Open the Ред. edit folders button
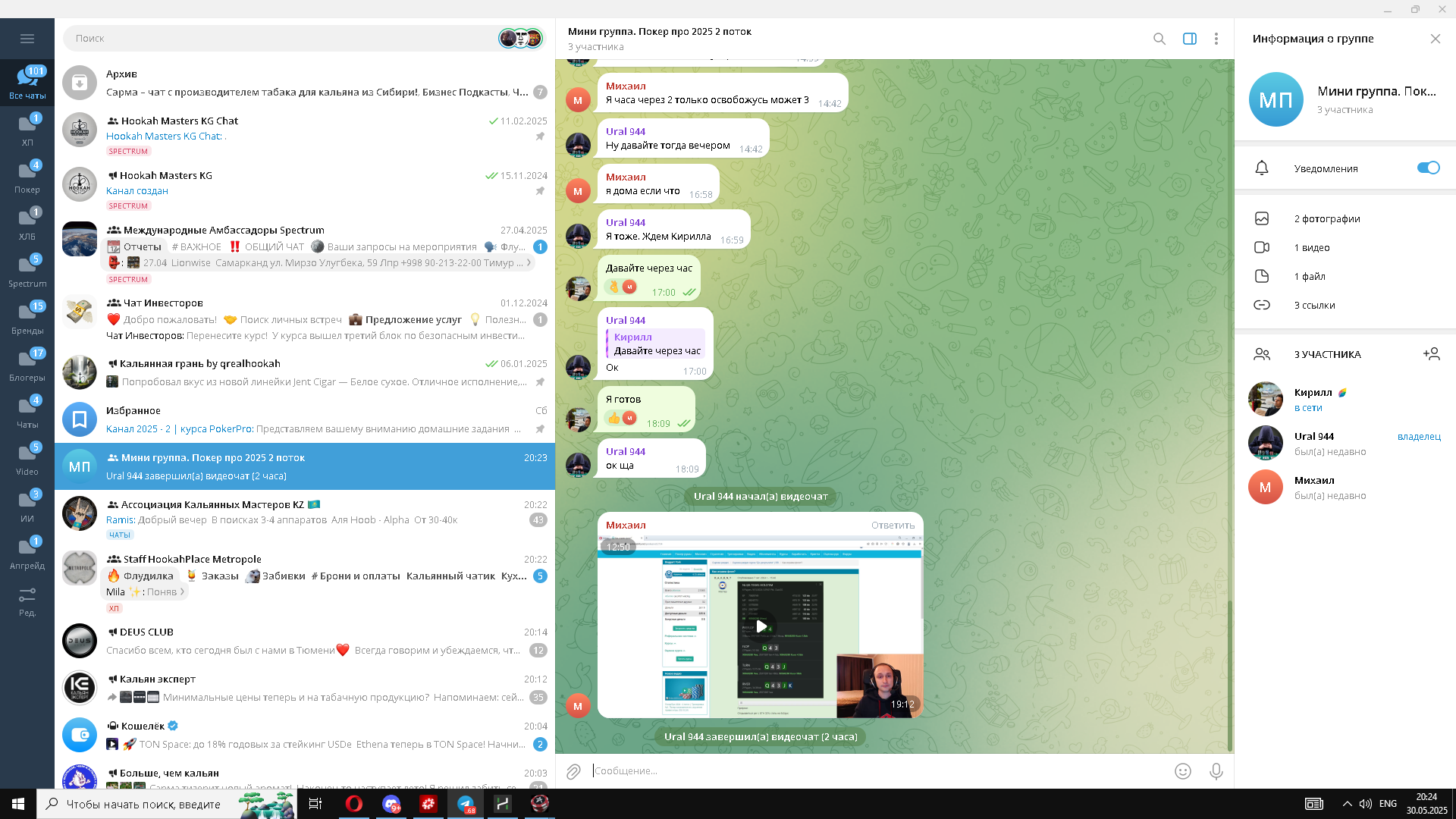Viewport: 1456px width, 819px height. (x=27, y=601)
